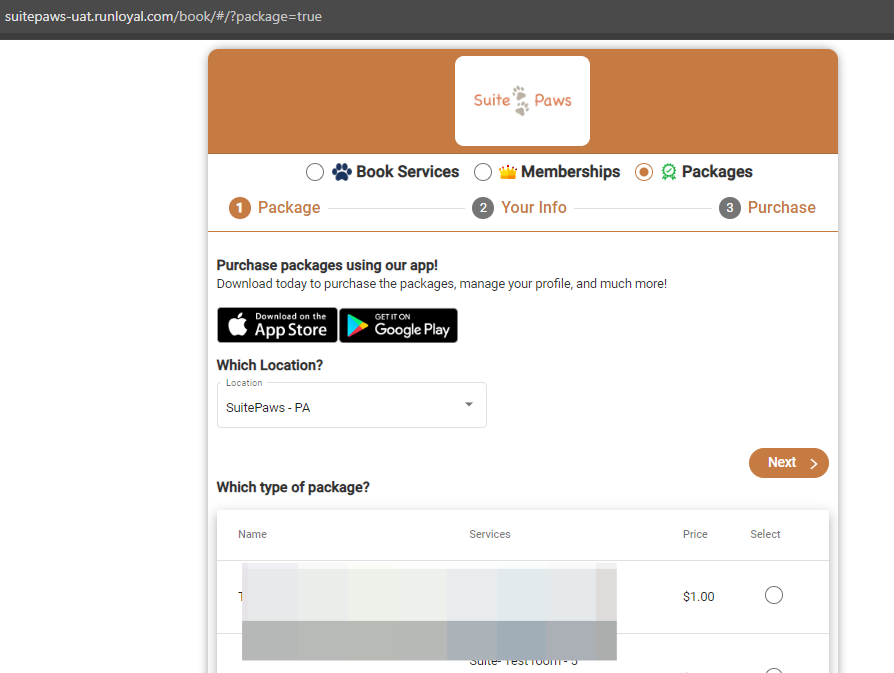Select the Memberships radio button
894x673 pixels.
coord(482,172)
